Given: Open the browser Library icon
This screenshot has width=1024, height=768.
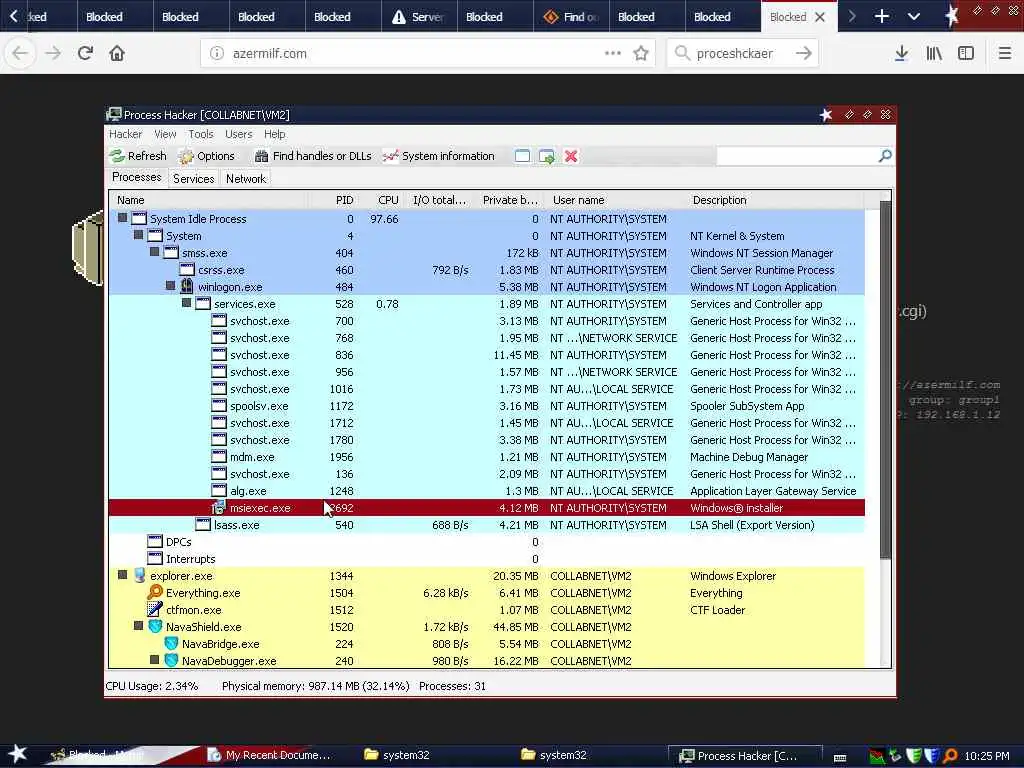Looking at the screenshot, I should [934, 53].
